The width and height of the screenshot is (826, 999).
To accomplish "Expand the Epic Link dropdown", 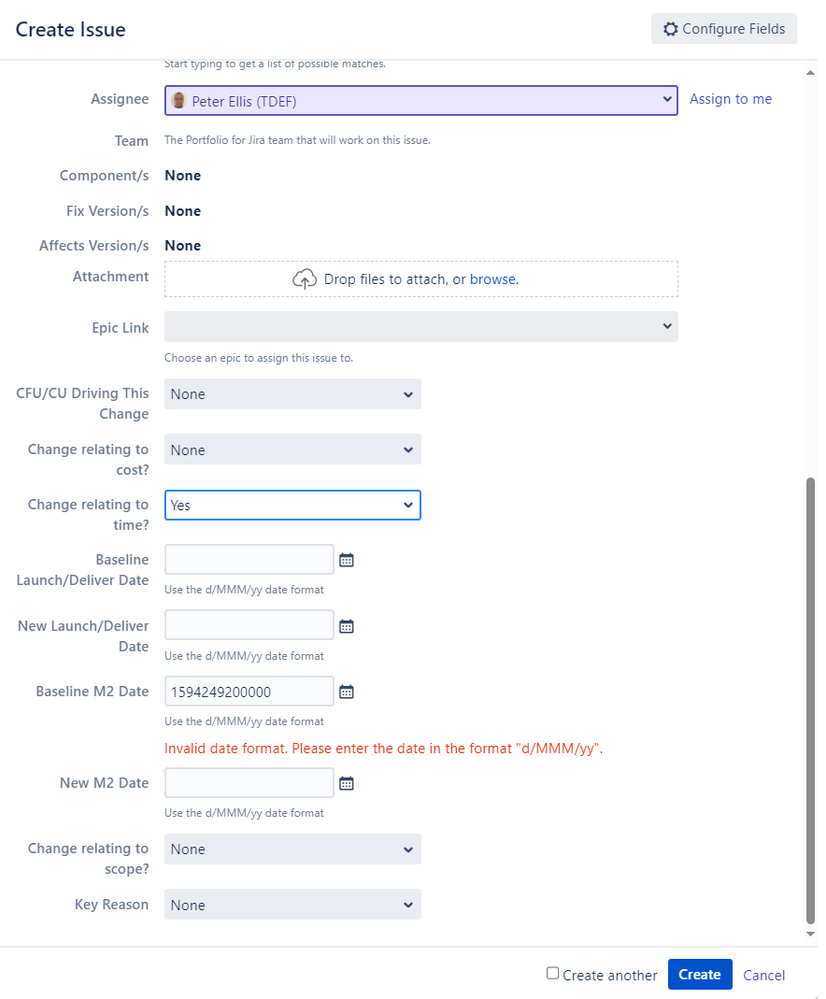I will tap(421, 326).
